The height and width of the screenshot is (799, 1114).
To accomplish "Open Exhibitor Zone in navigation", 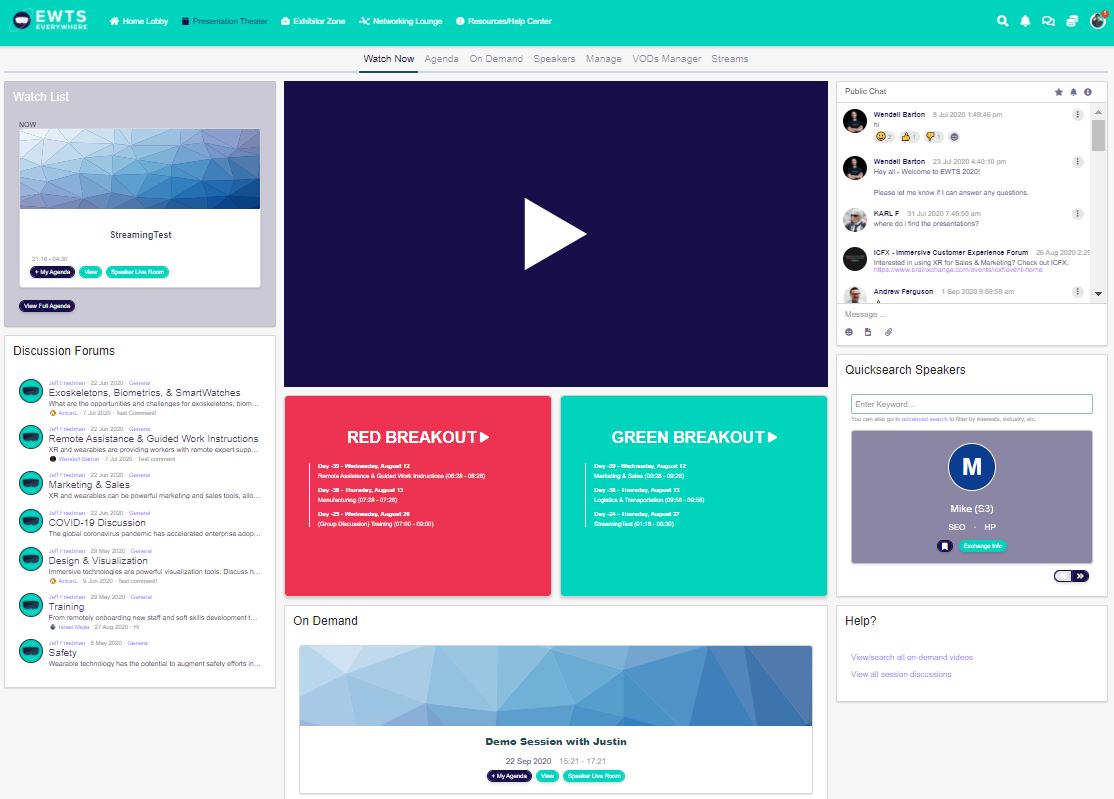I will (313, 21).
